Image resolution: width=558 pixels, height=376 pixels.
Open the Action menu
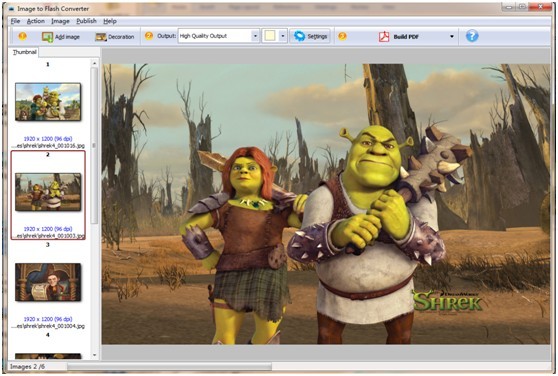click(36, 21)
